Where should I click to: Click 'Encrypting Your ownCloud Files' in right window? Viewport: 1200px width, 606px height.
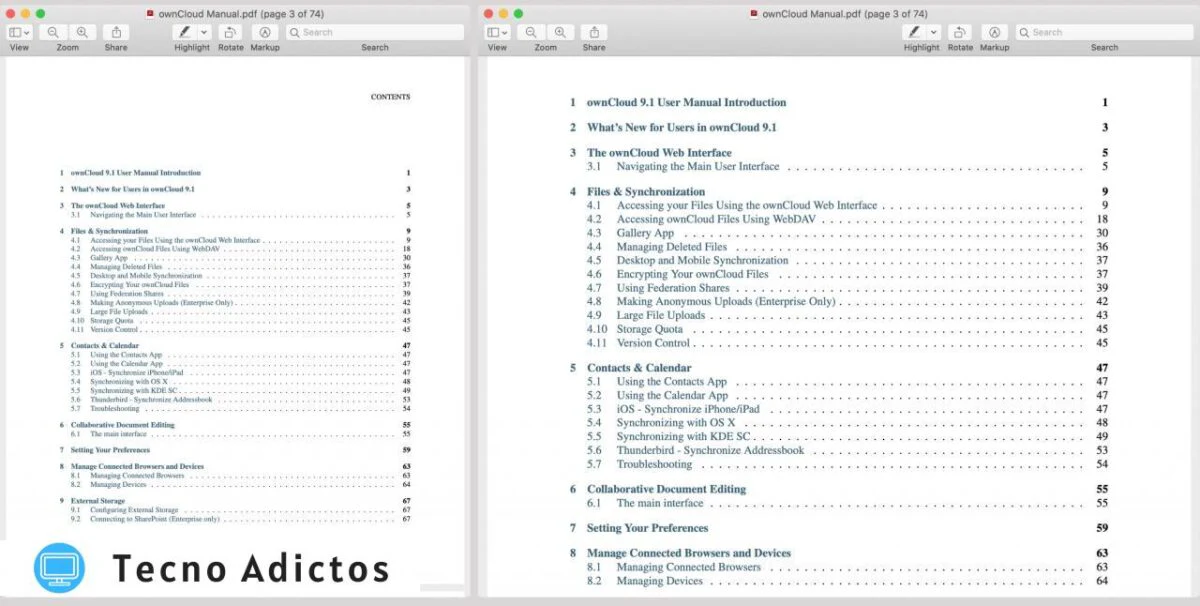pyautogui.click(x=693, y=274)
